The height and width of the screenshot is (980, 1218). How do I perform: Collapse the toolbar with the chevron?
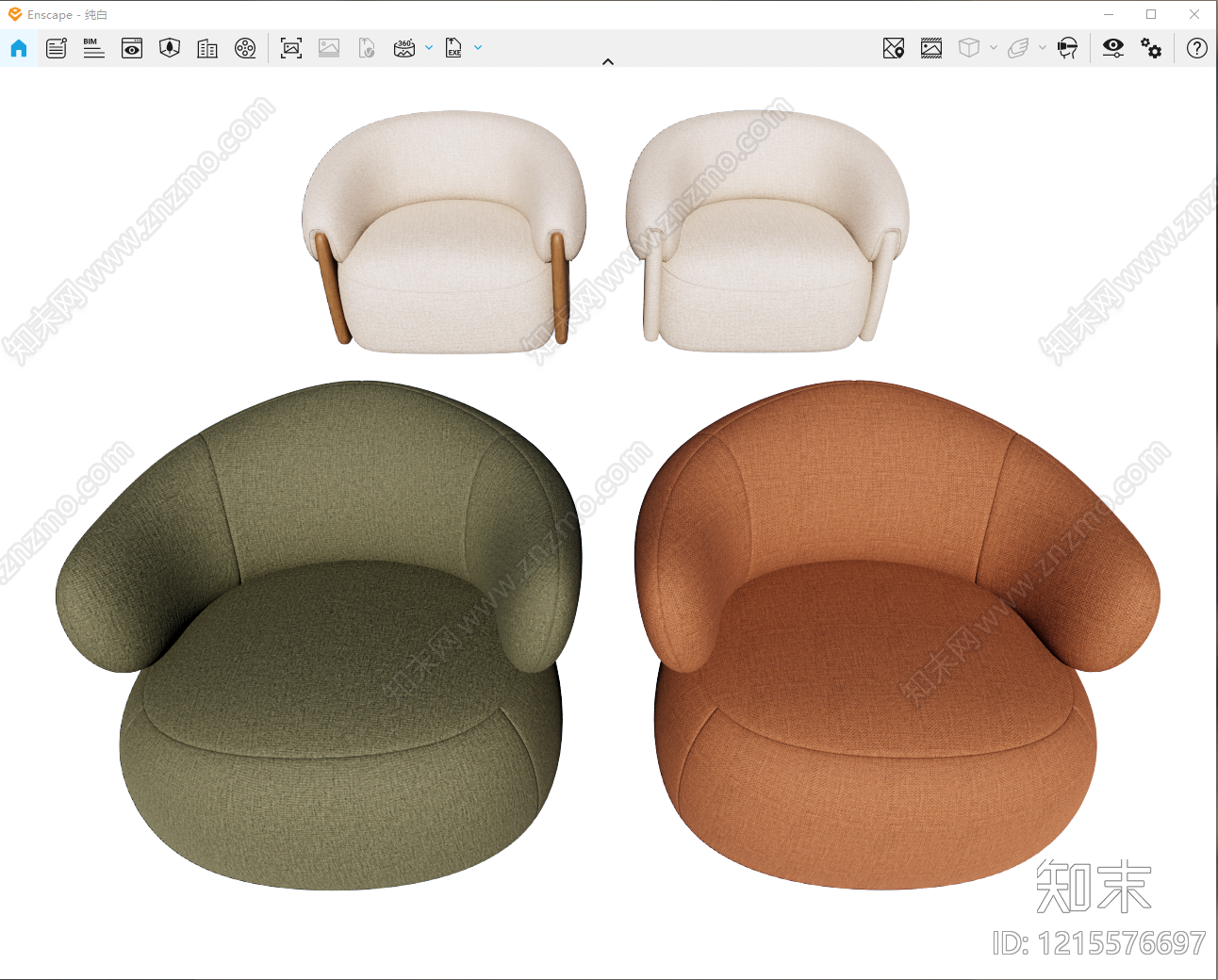(x=608, y=62)
